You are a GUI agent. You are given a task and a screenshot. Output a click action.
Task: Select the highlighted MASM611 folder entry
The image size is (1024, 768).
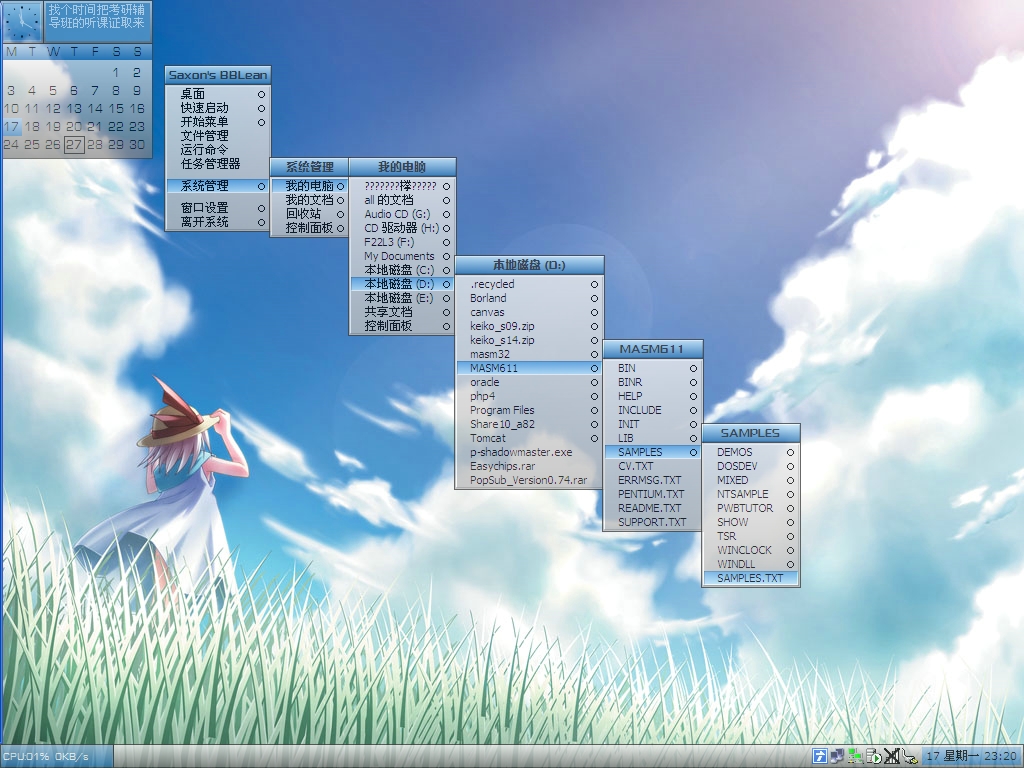[x=529, y=368]
